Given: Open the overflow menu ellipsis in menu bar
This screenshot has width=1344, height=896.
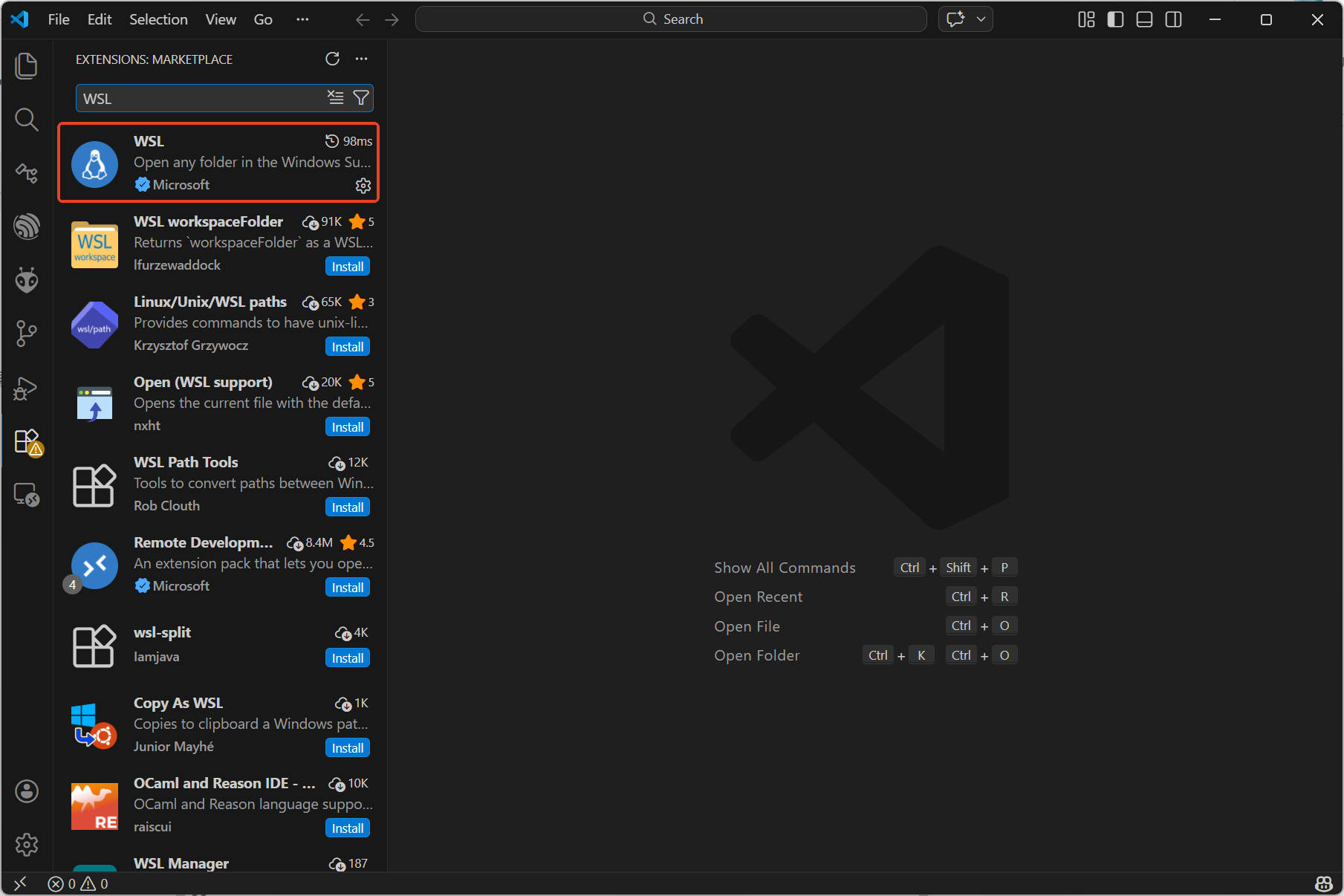Looking at the screenshot, I should pos(302,19).
